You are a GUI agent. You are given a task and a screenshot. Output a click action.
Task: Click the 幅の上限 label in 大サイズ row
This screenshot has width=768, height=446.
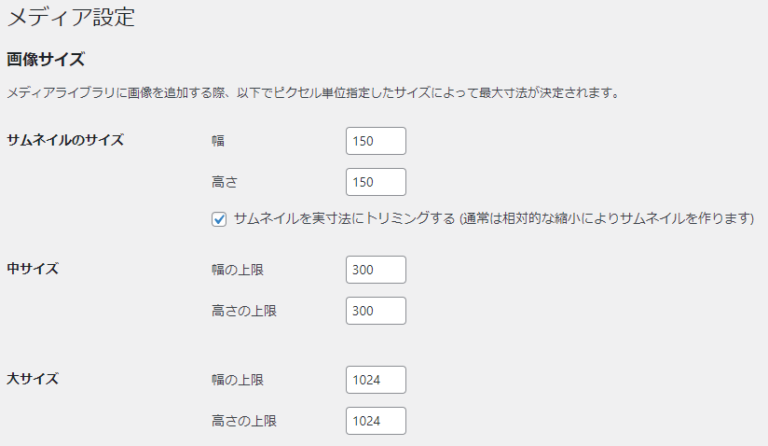coord(237,380)
